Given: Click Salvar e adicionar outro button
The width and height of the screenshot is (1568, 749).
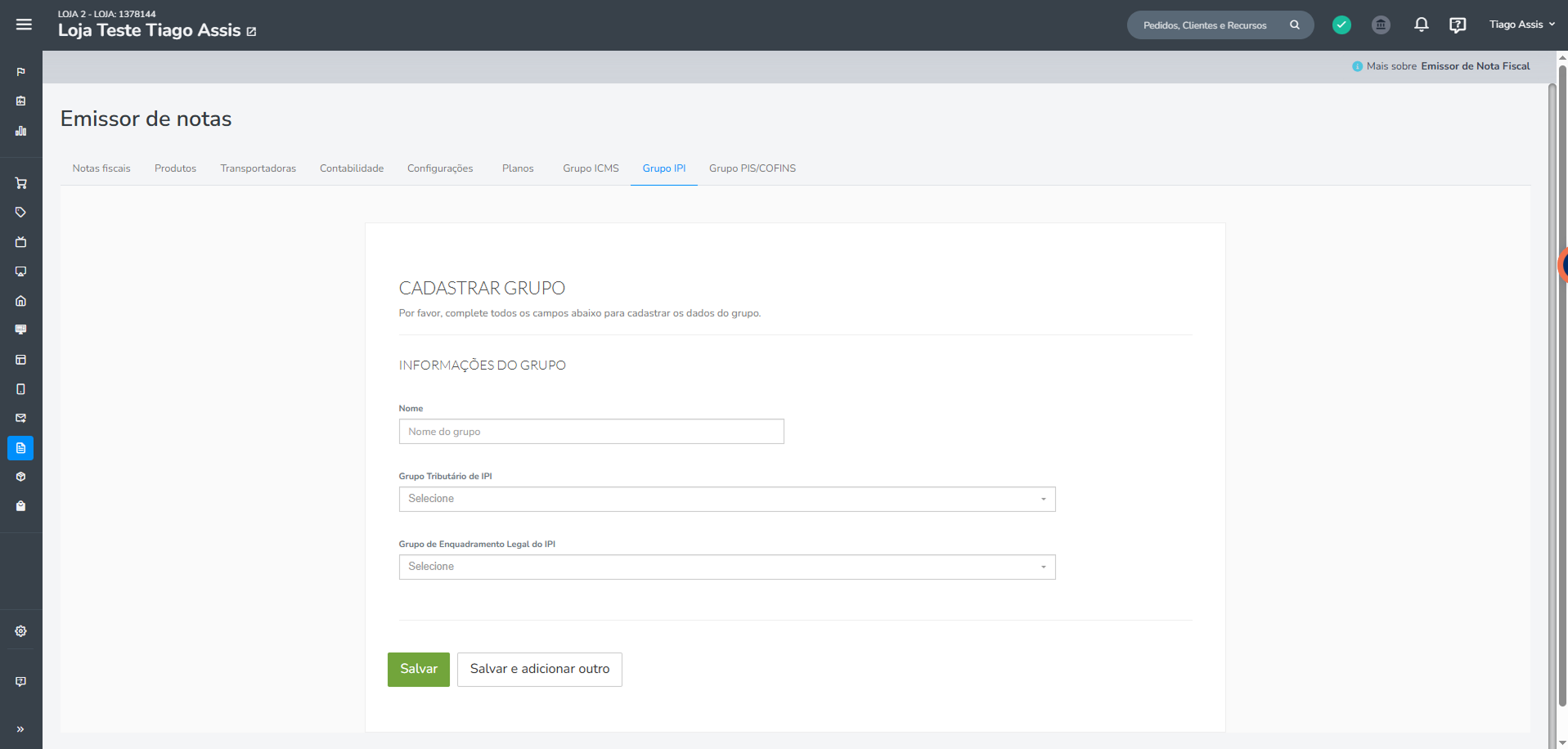Looking at the screenshot, I should 540,670.
